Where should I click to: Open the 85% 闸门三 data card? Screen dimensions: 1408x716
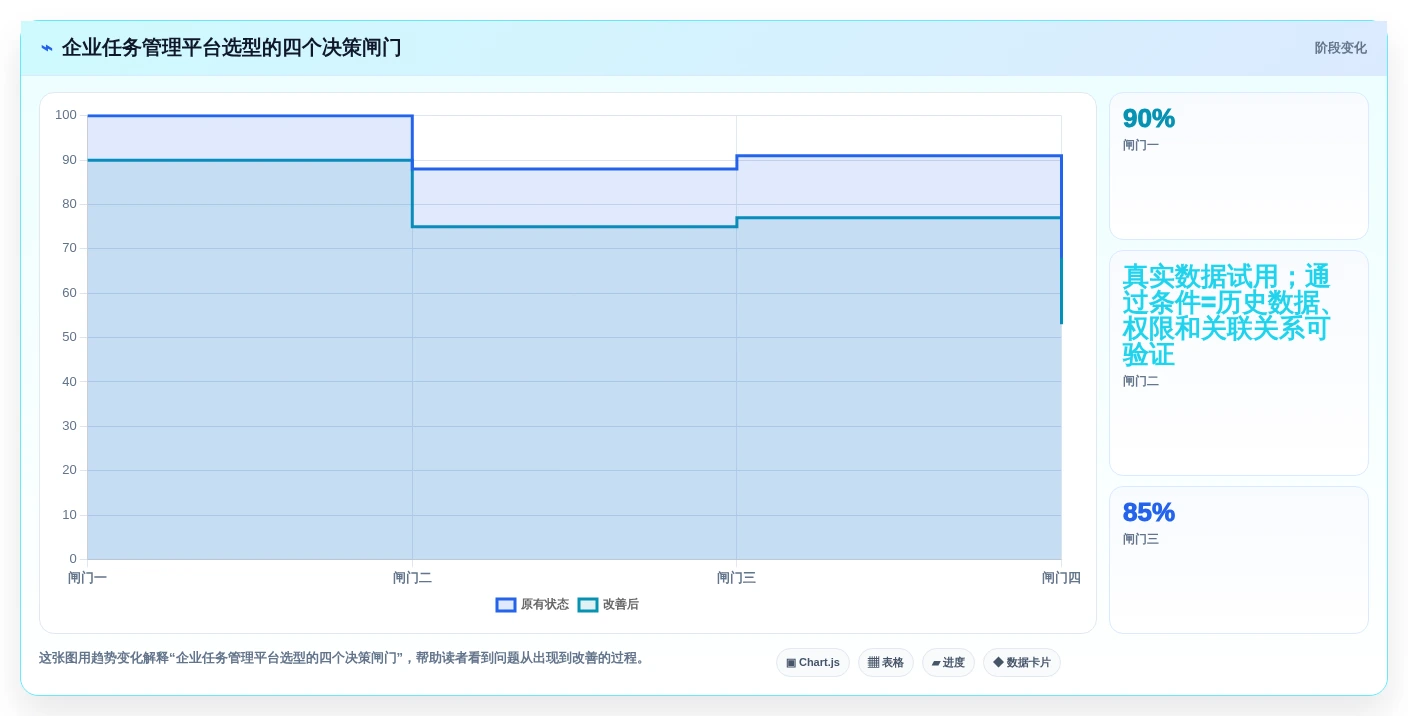tap(1239, 560)
